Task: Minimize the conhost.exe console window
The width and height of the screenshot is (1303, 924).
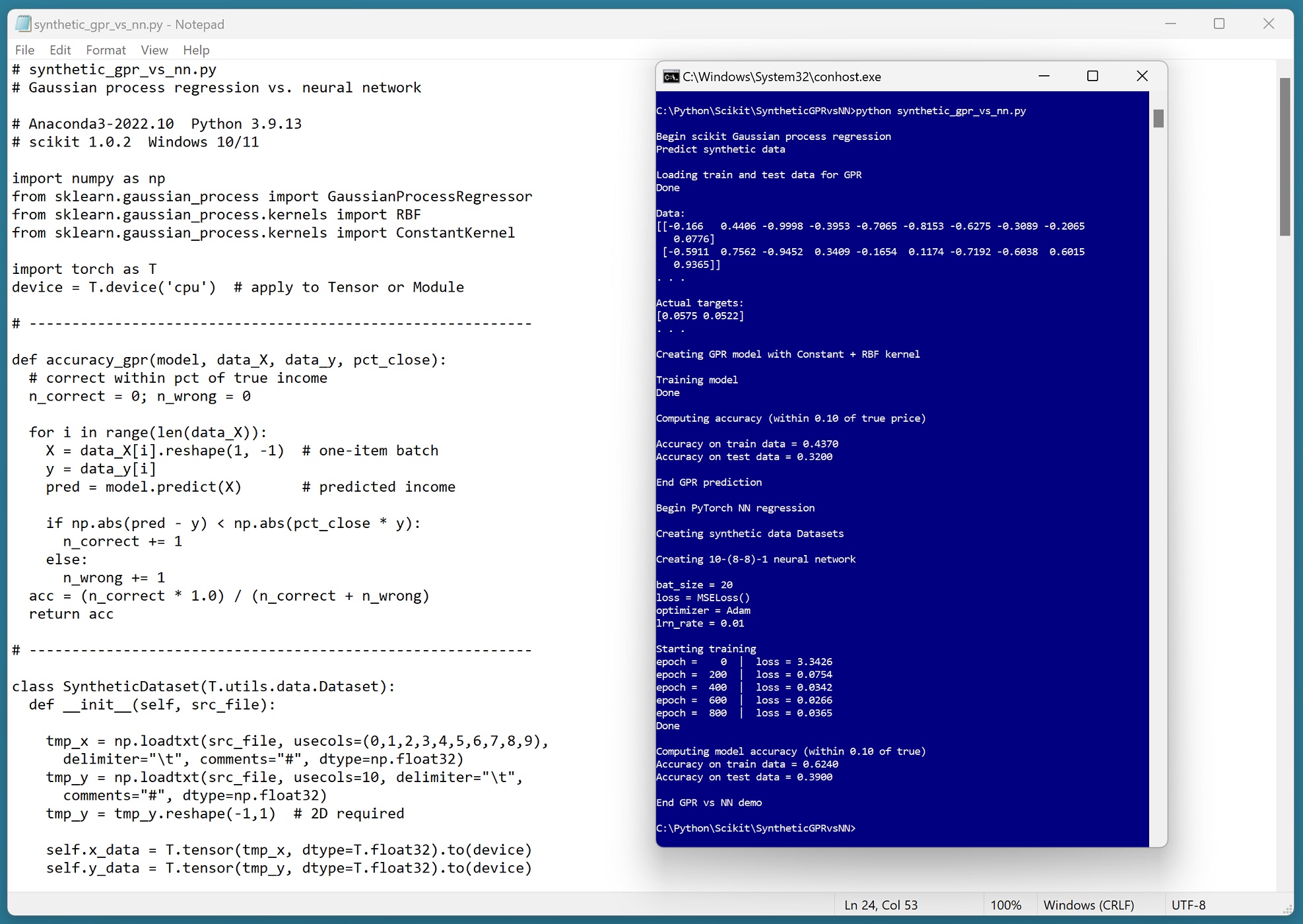Action: (1044, 77)
